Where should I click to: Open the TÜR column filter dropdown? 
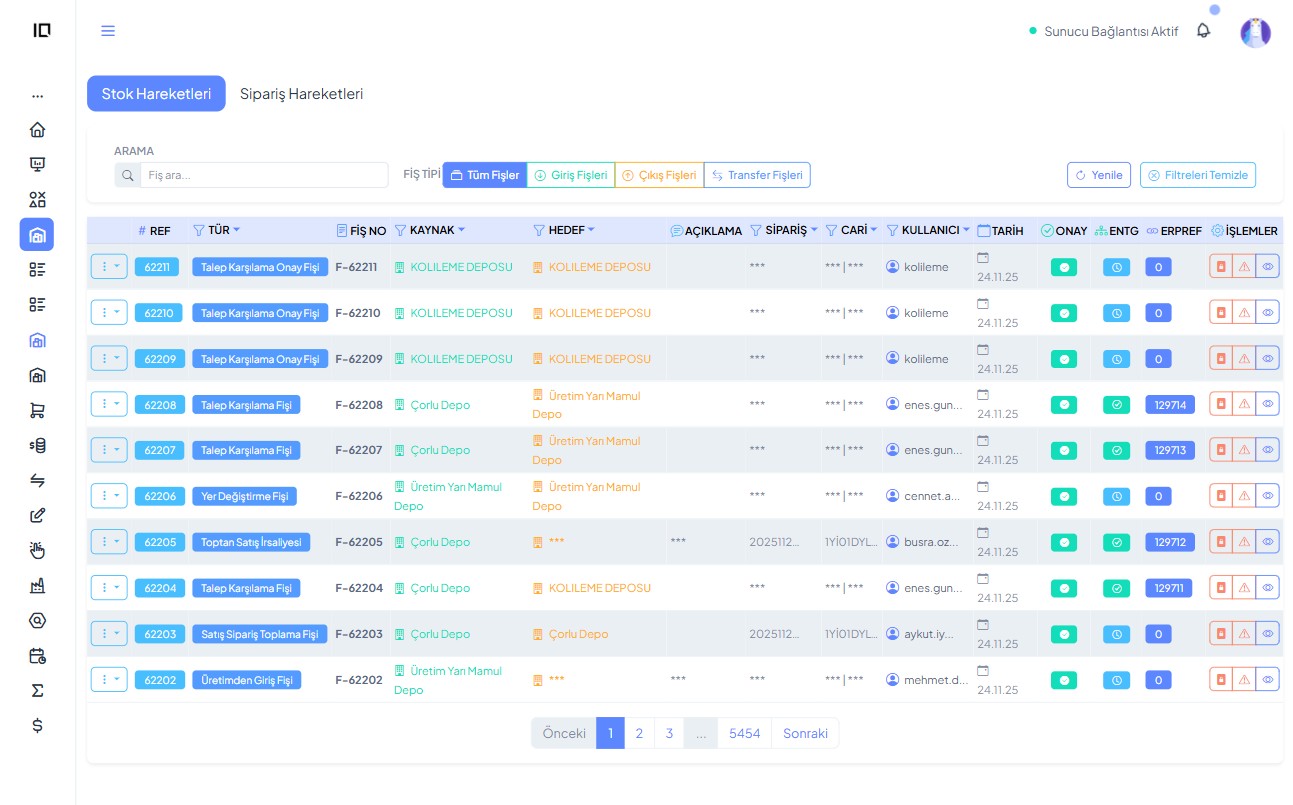(237, 230)
